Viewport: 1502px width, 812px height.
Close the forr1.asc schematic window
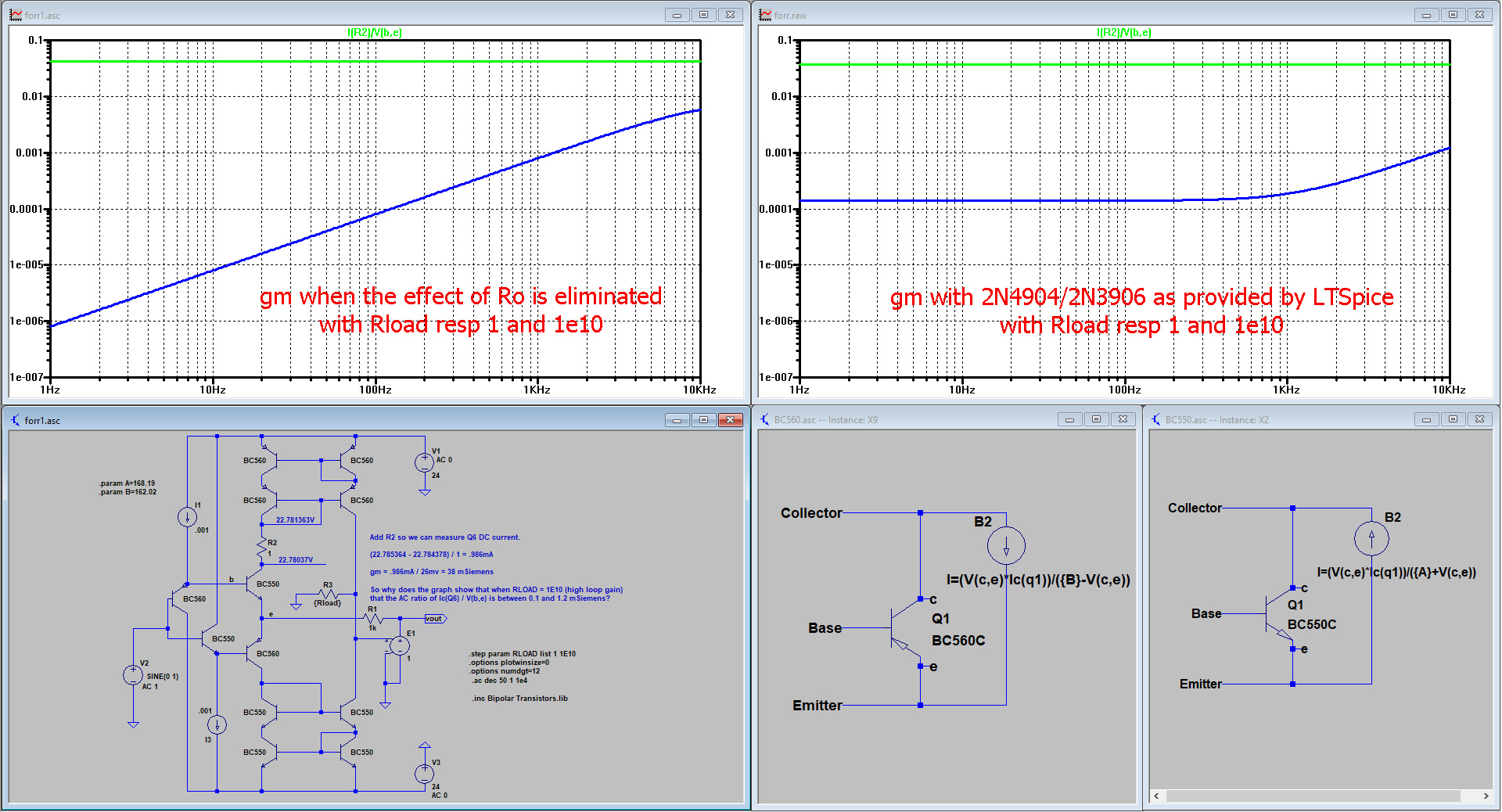[x=730, y=420]
